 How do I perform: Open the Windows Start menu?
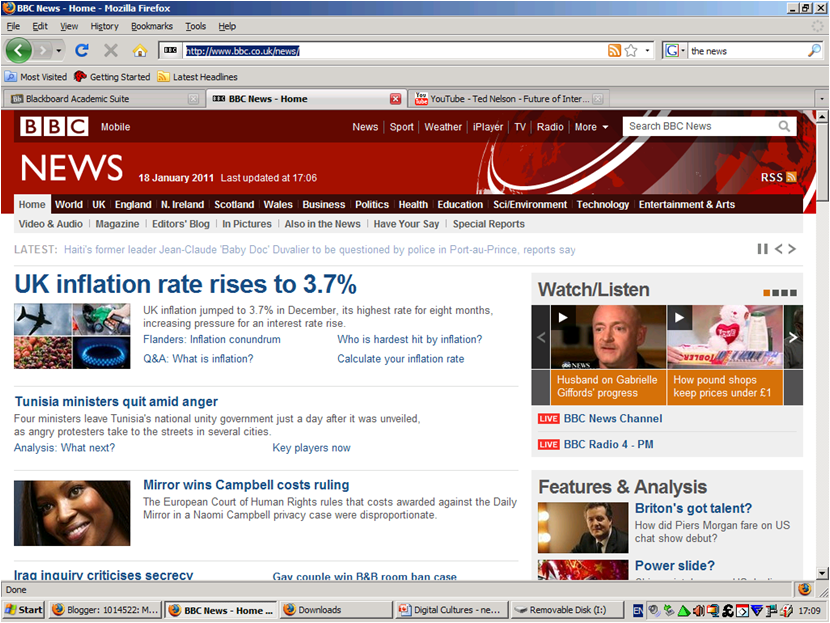23,610
